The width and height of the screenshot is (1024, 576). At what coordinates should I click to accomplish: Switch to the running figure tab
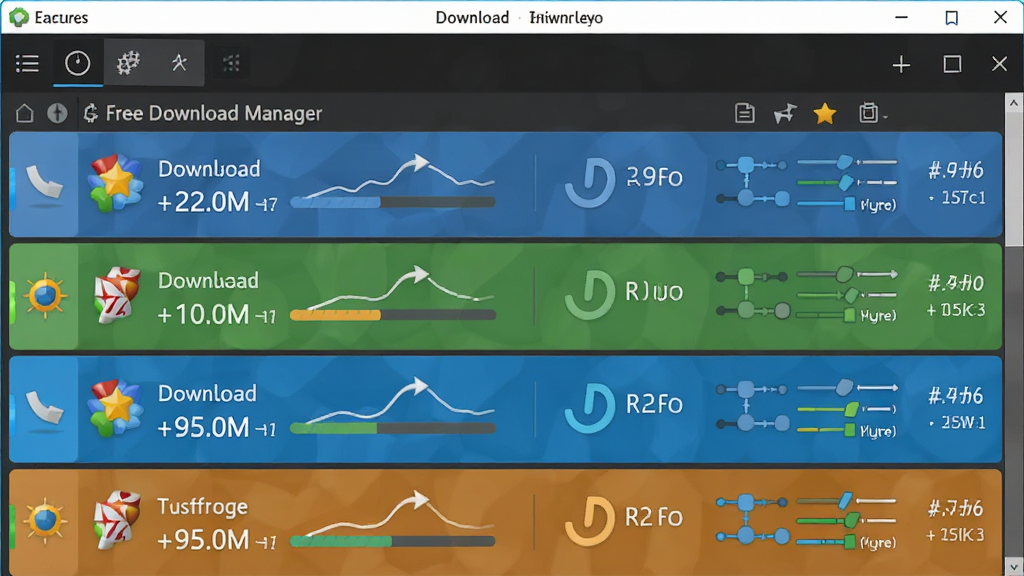[179, 63]
